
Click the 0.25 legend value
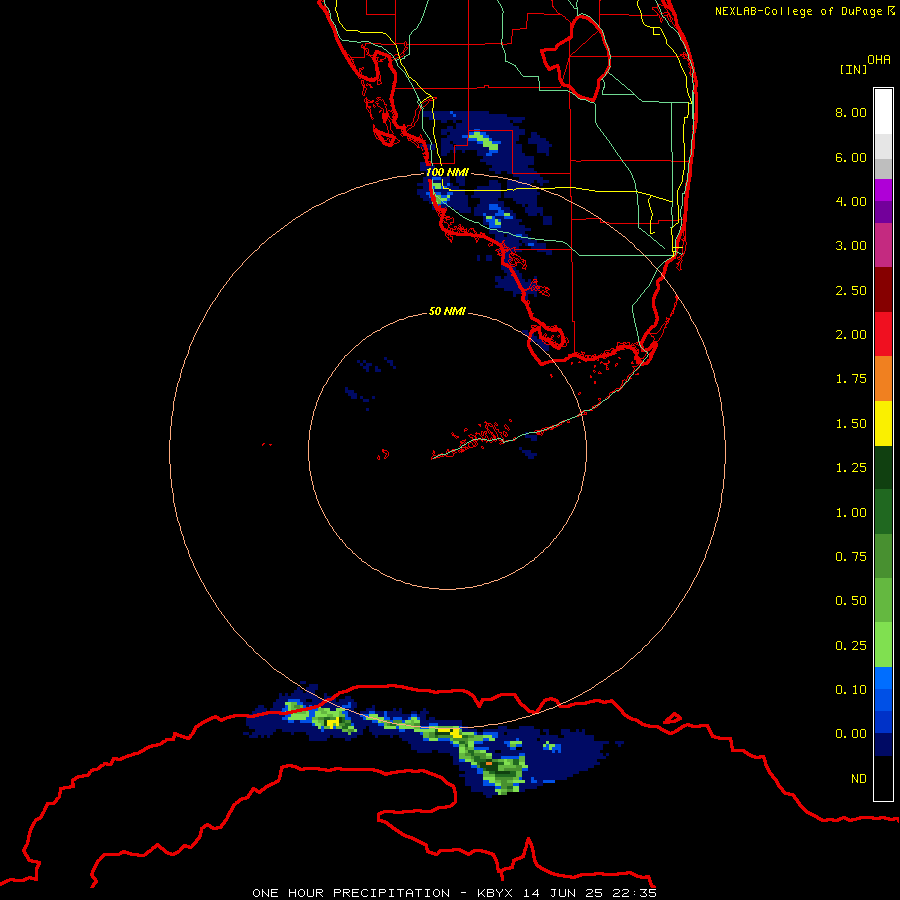851,646
